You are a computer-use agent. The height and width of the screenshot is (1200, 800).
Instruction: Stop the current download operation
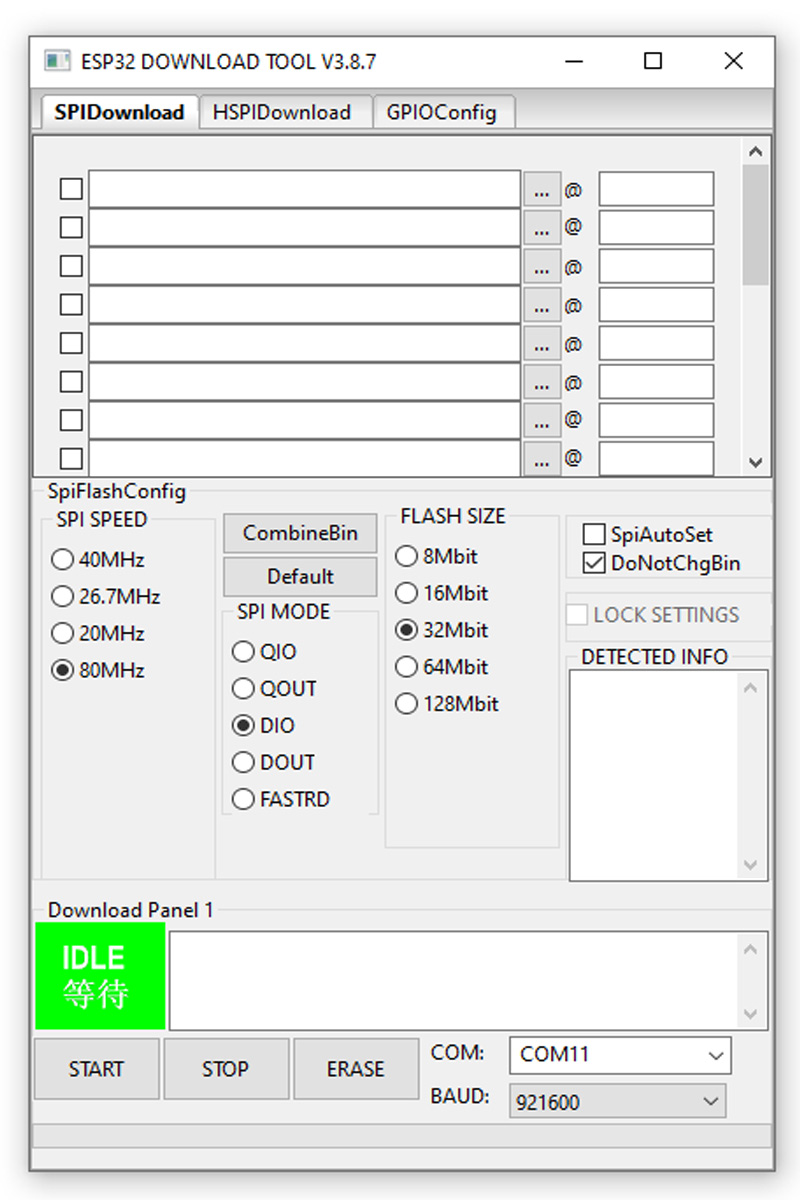[x=226, y=1068]
